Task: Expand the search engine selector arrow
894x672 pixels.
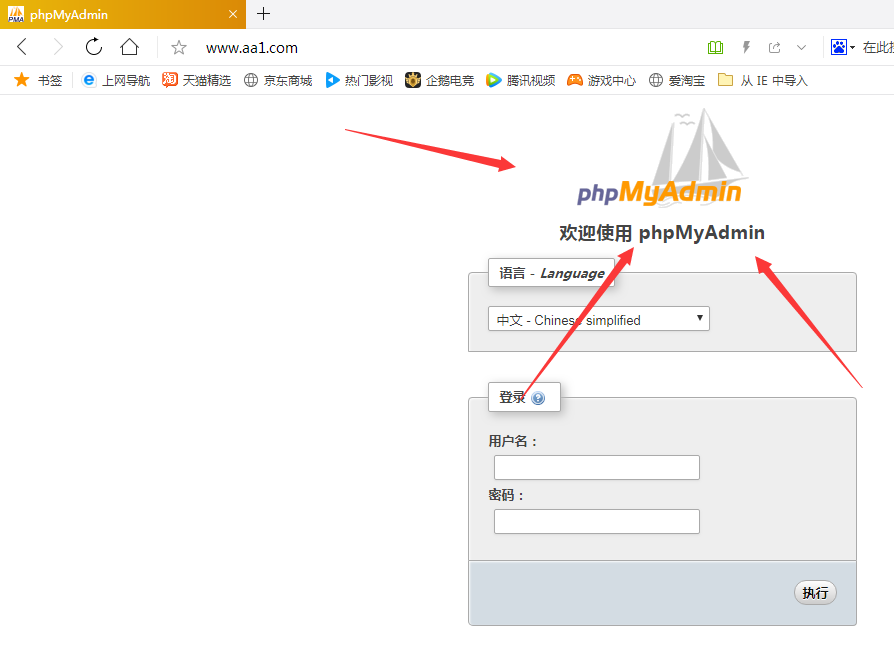Action: pyautogui.click(x=852, y=48)
